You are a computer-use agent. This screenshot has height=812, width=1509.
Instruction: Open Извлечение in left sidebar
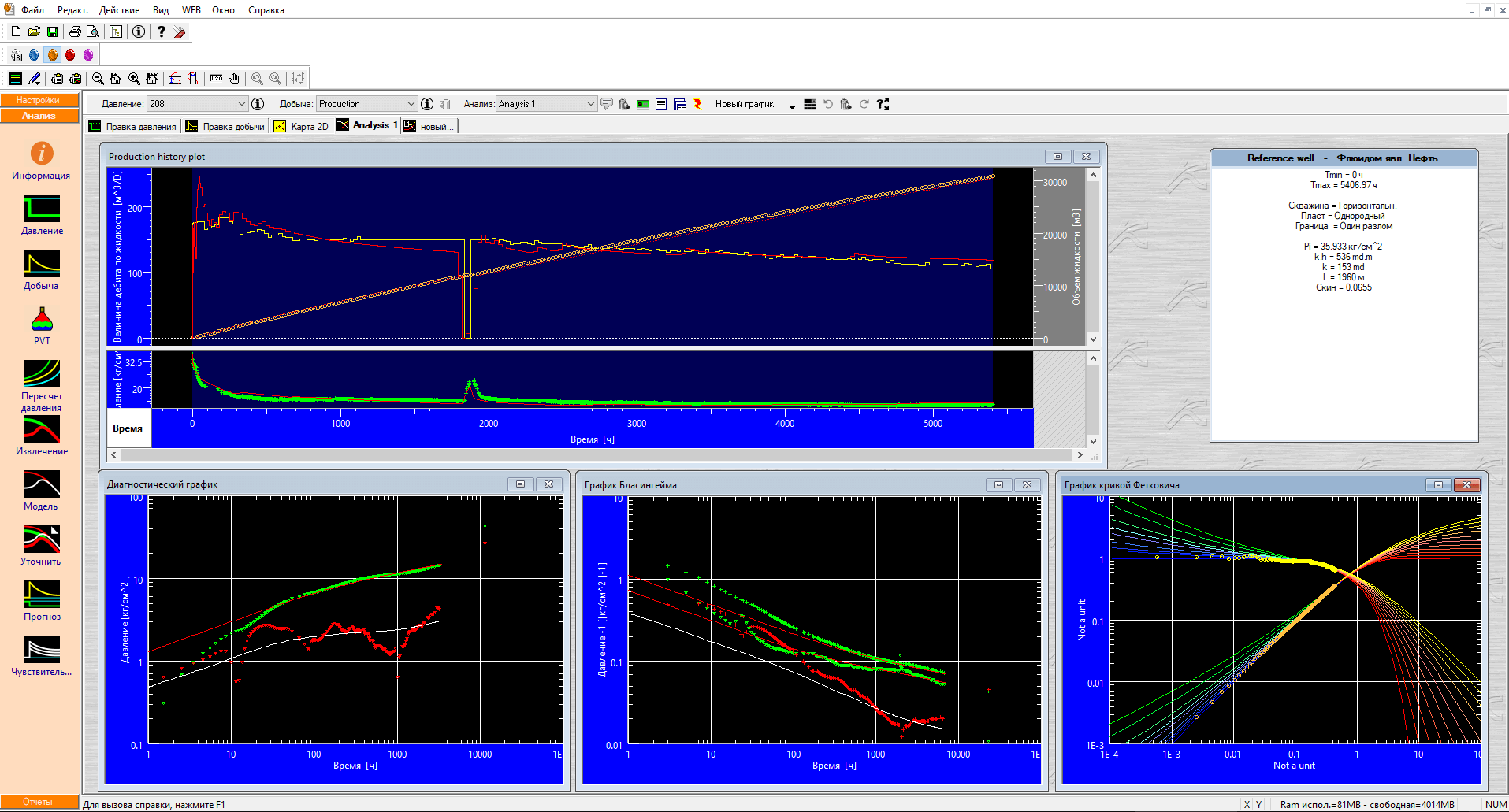(x=42, y=436)
